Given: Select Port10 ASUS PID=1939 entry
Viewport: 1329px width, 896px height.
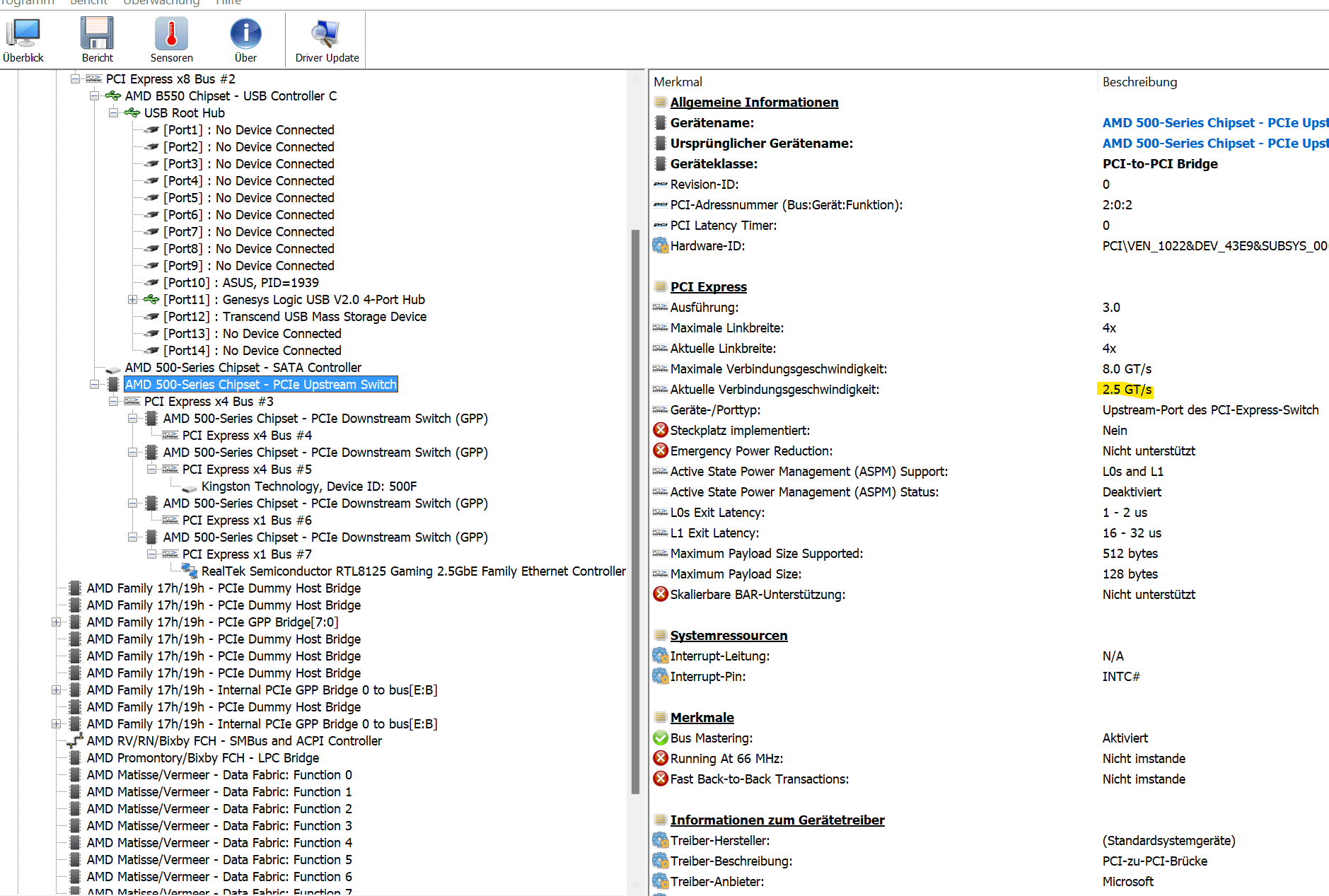Looking at the screenshot, I should [x=241, y=282].
